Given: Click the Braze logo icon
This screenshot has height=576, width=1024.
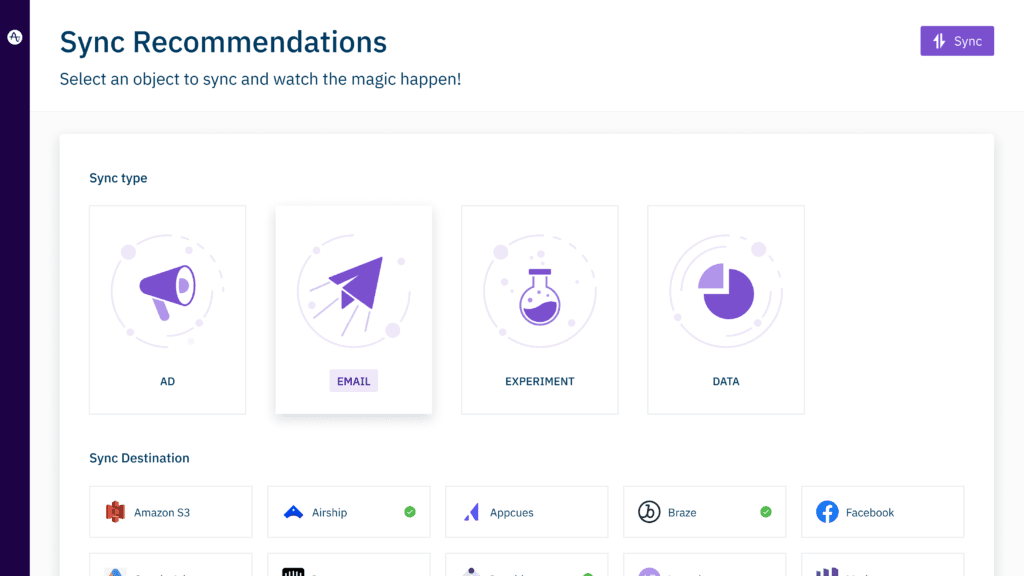Looking at the screenshot, I should (649, 512).
